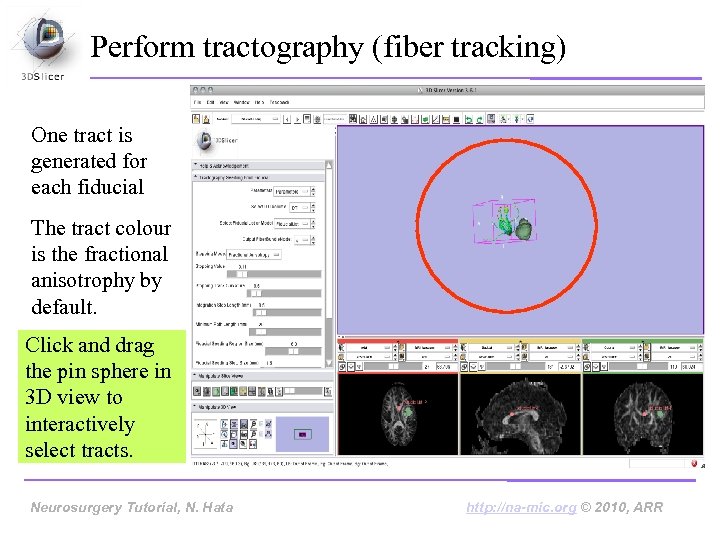The height and width of the screenshot is (540, 720).
Task: Click the axial brain slice image
Action: (398, 414)
